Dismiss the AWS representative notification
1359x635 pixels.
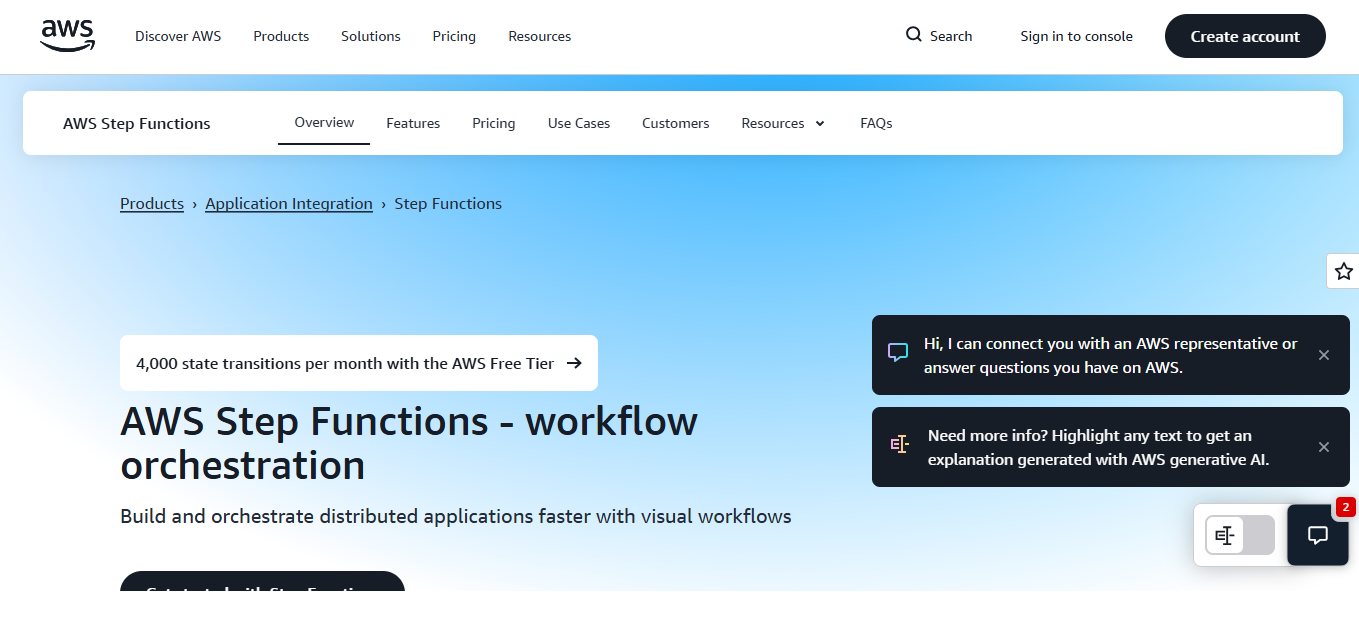(x=1323, y=355)
